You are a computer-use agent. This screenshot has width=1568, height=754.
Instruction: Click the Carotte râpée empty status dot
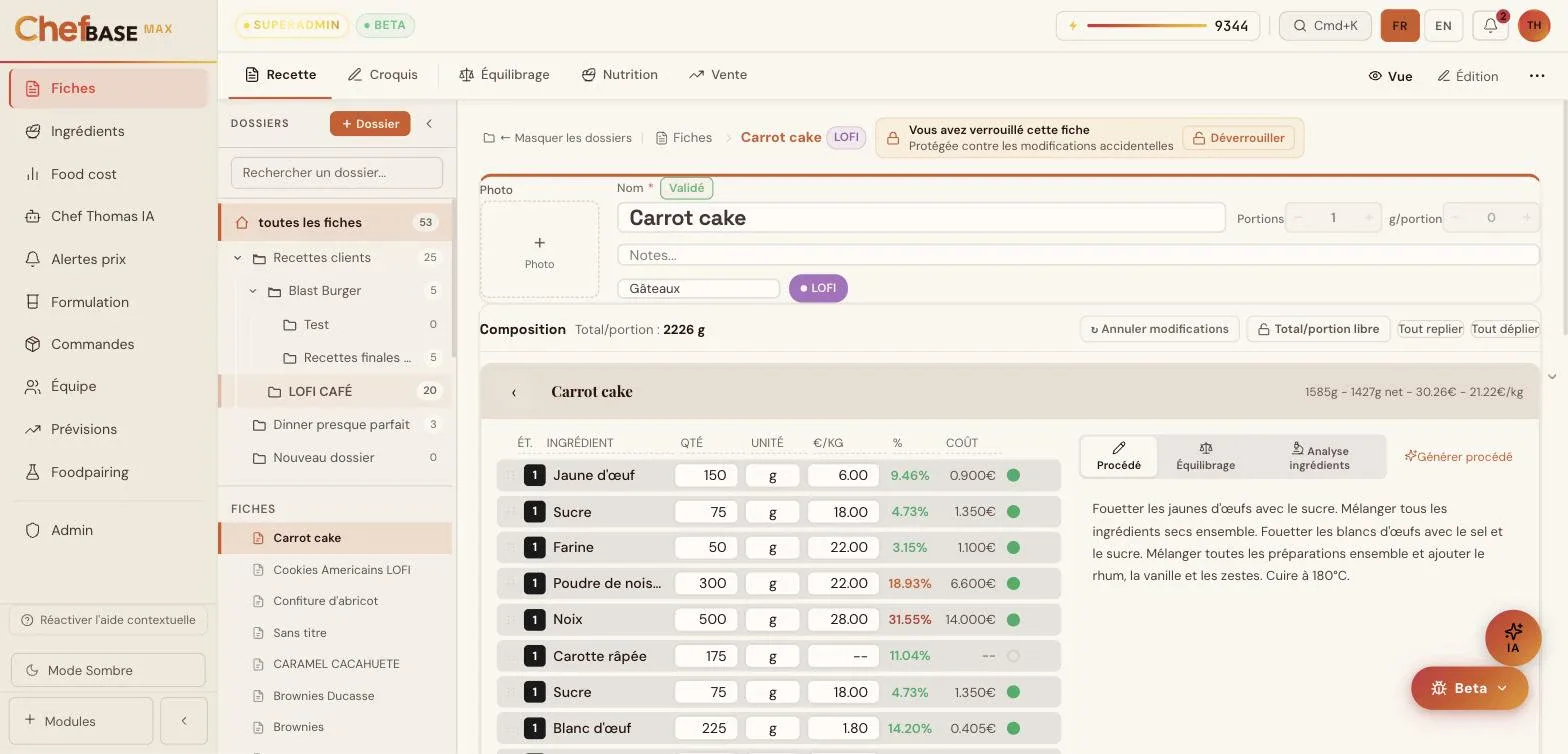point(1013,656)
